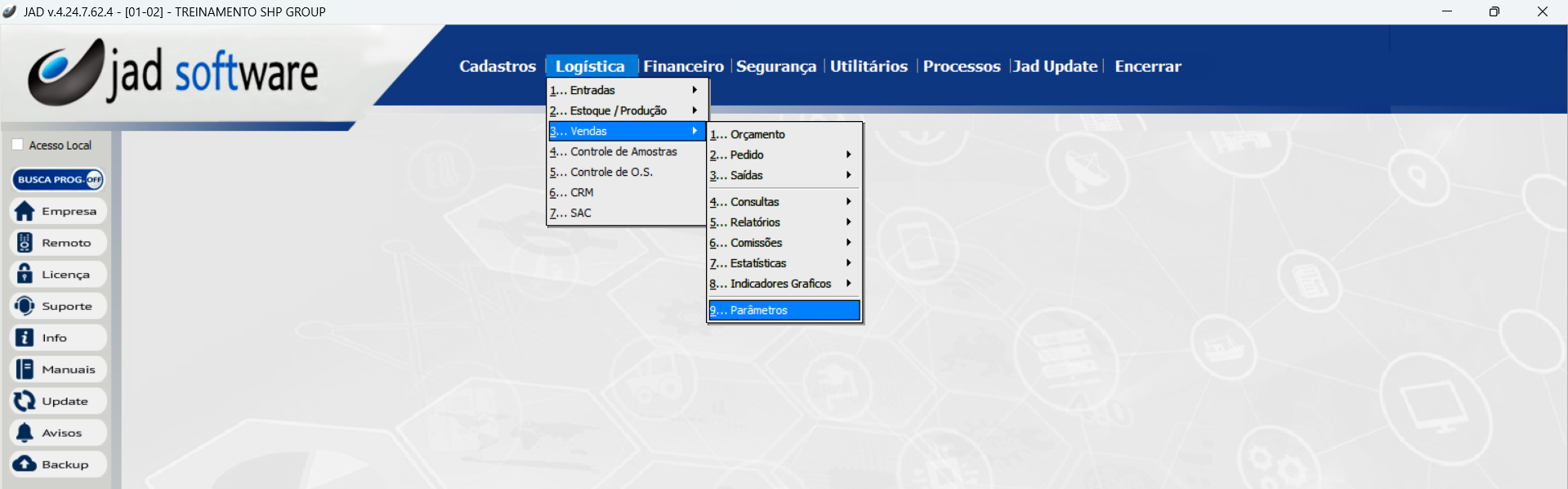Image resolution: width=1568 pixels, height=489 pixels.
Task: Choose Orçamento from the Vendas submenu
Action: point(757,134)
